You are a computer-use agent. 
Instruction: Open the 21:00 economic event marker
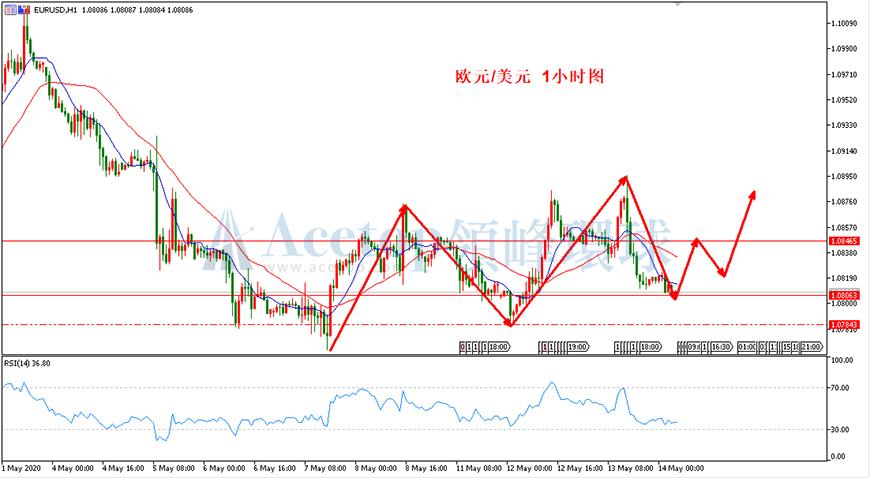811,347
